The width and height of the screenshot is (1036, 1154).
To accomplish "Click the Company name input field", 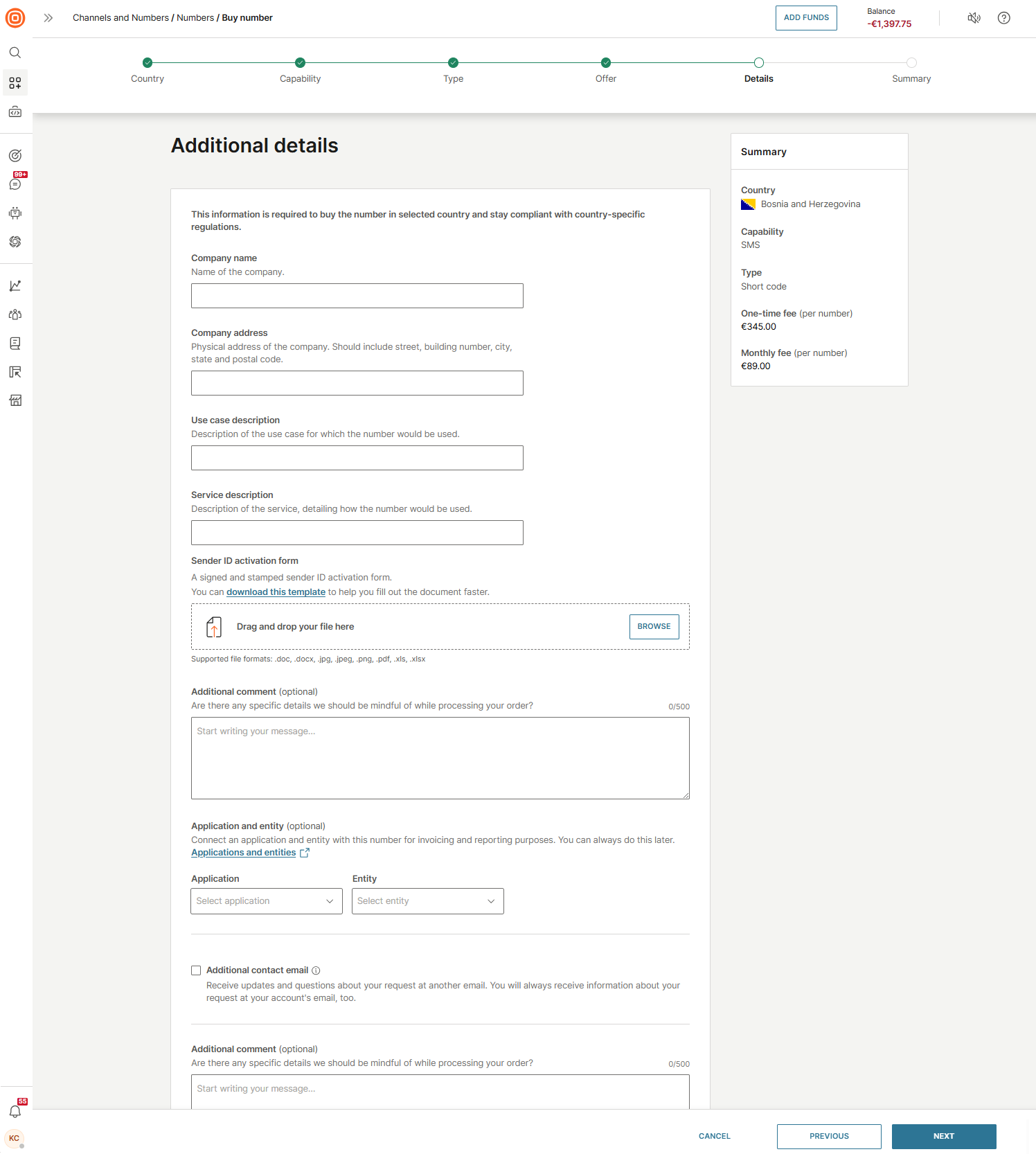I will click(357, 296).
